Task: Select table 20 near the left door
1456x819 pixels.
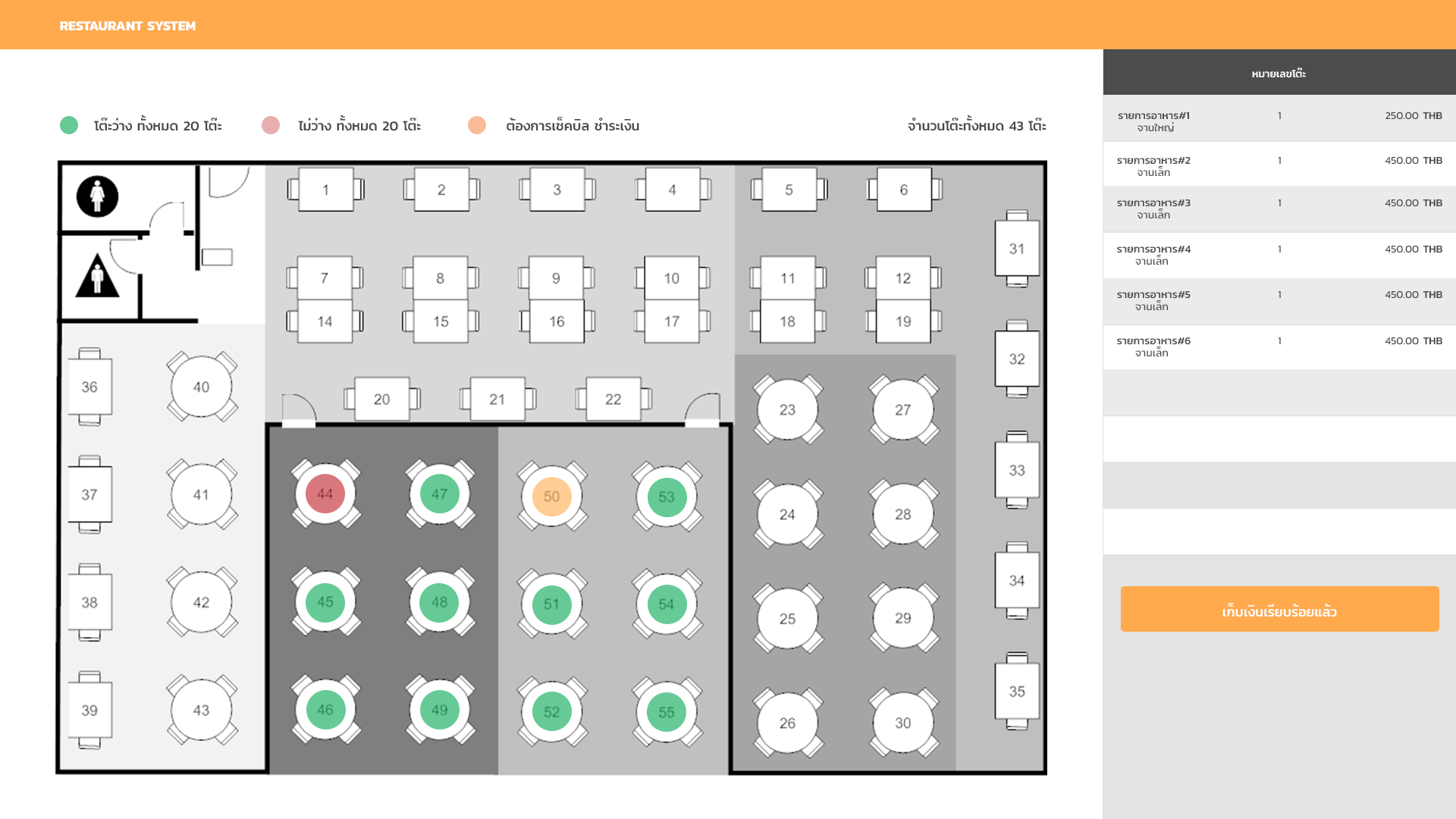Action: (382, 399)
